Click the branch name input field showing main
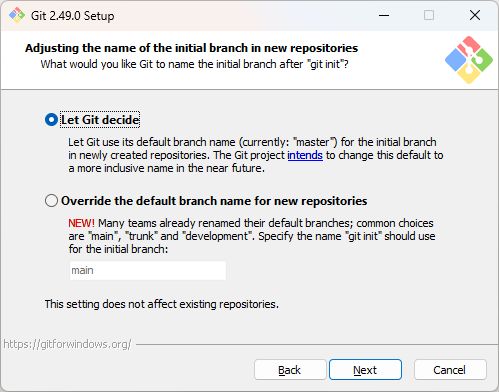The height and width of the screenshot is (392, 499). point(148,270)
